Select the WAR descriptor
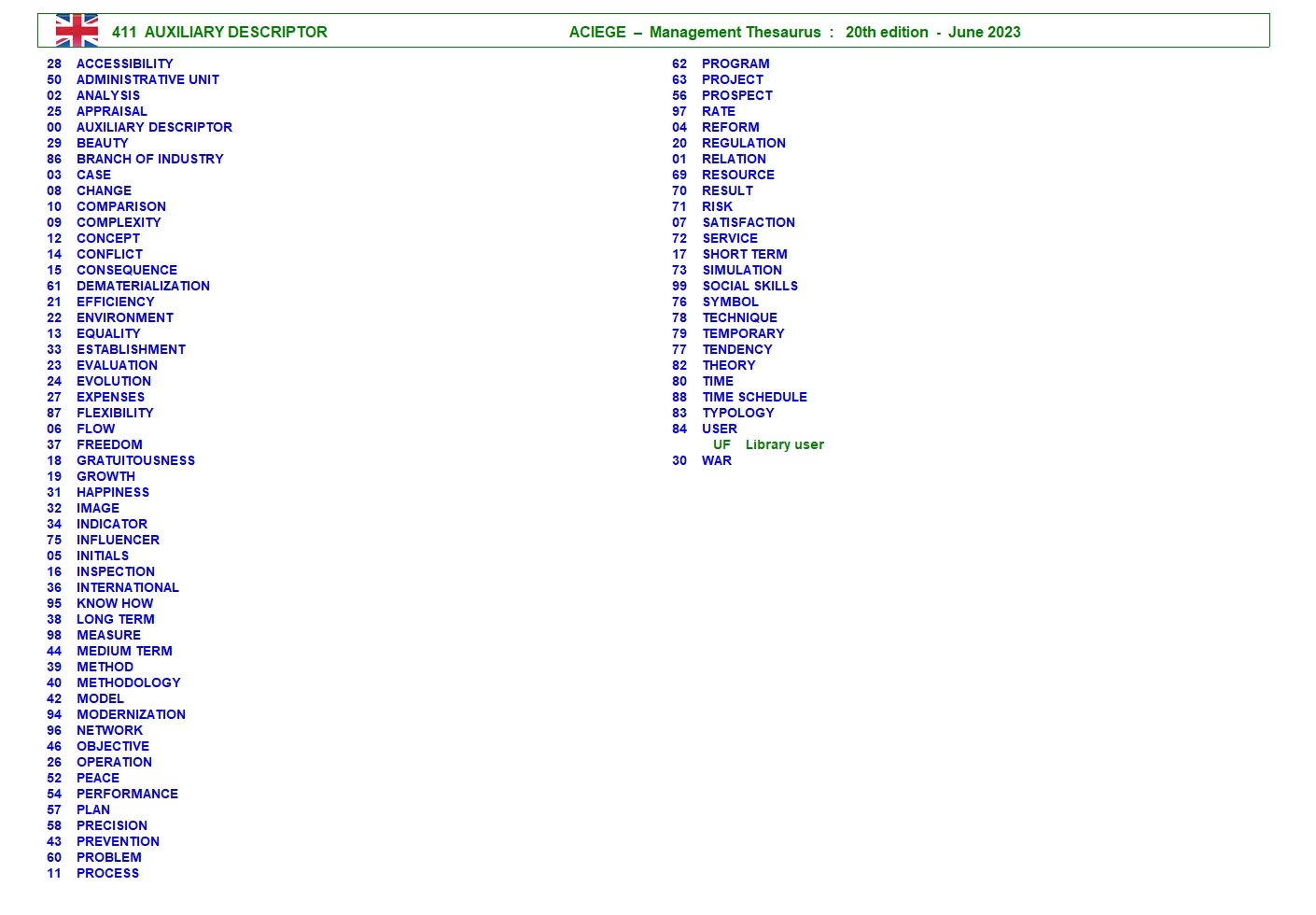 point(716,460)
